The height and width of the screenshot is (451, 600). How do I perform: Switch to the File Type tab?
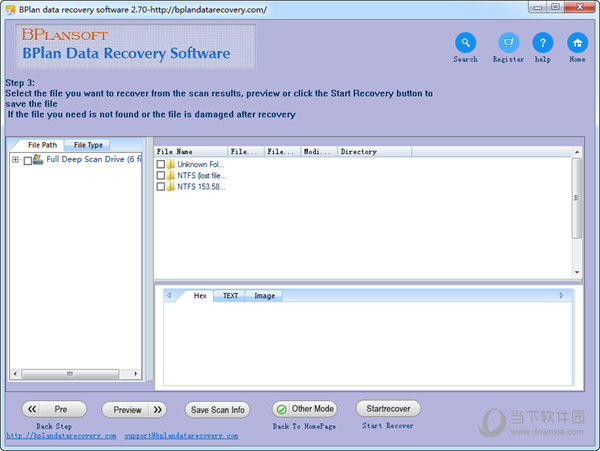click(88, 145)
